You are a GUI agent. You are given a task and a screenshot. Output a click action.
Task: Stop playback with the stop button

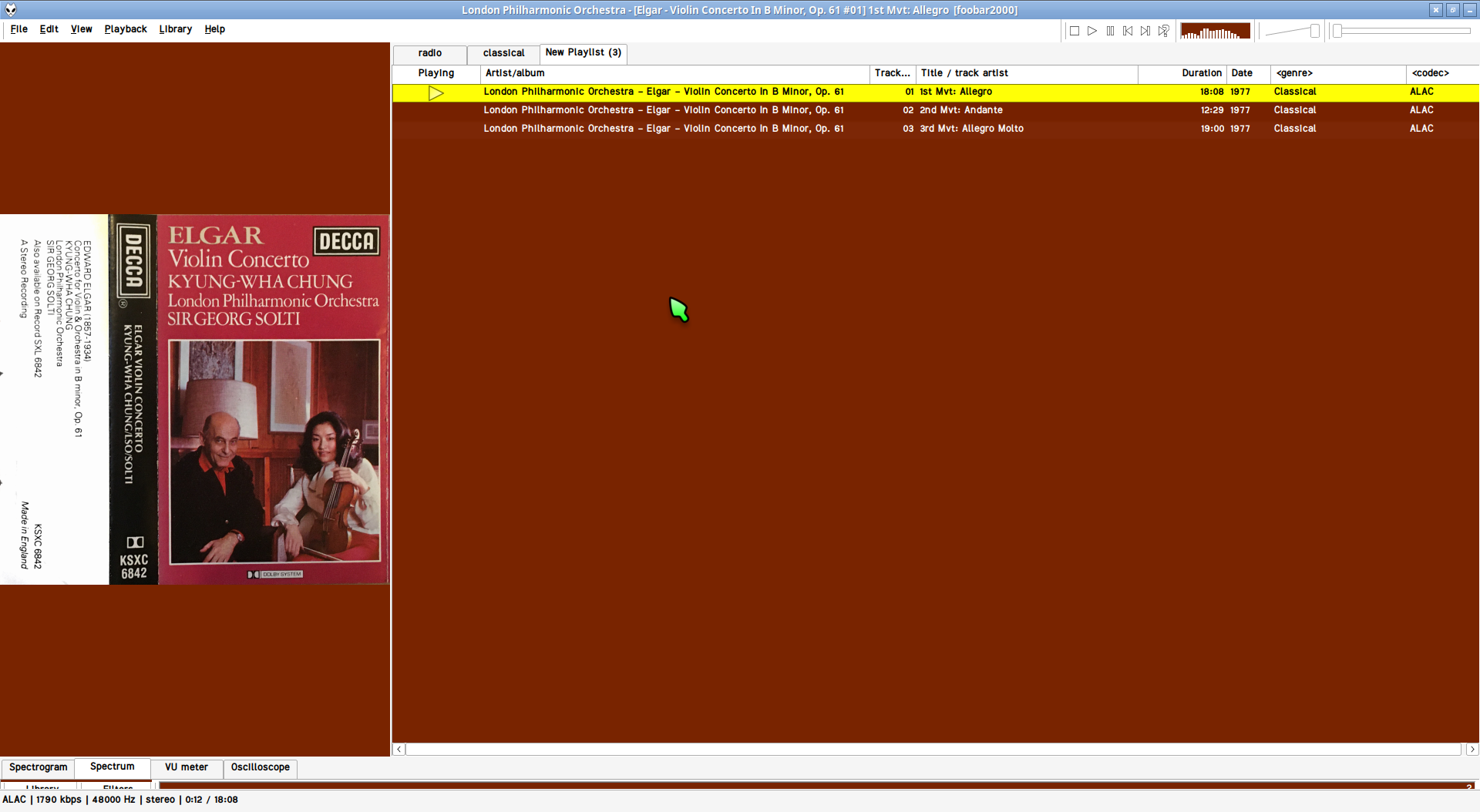point(1074,31)
